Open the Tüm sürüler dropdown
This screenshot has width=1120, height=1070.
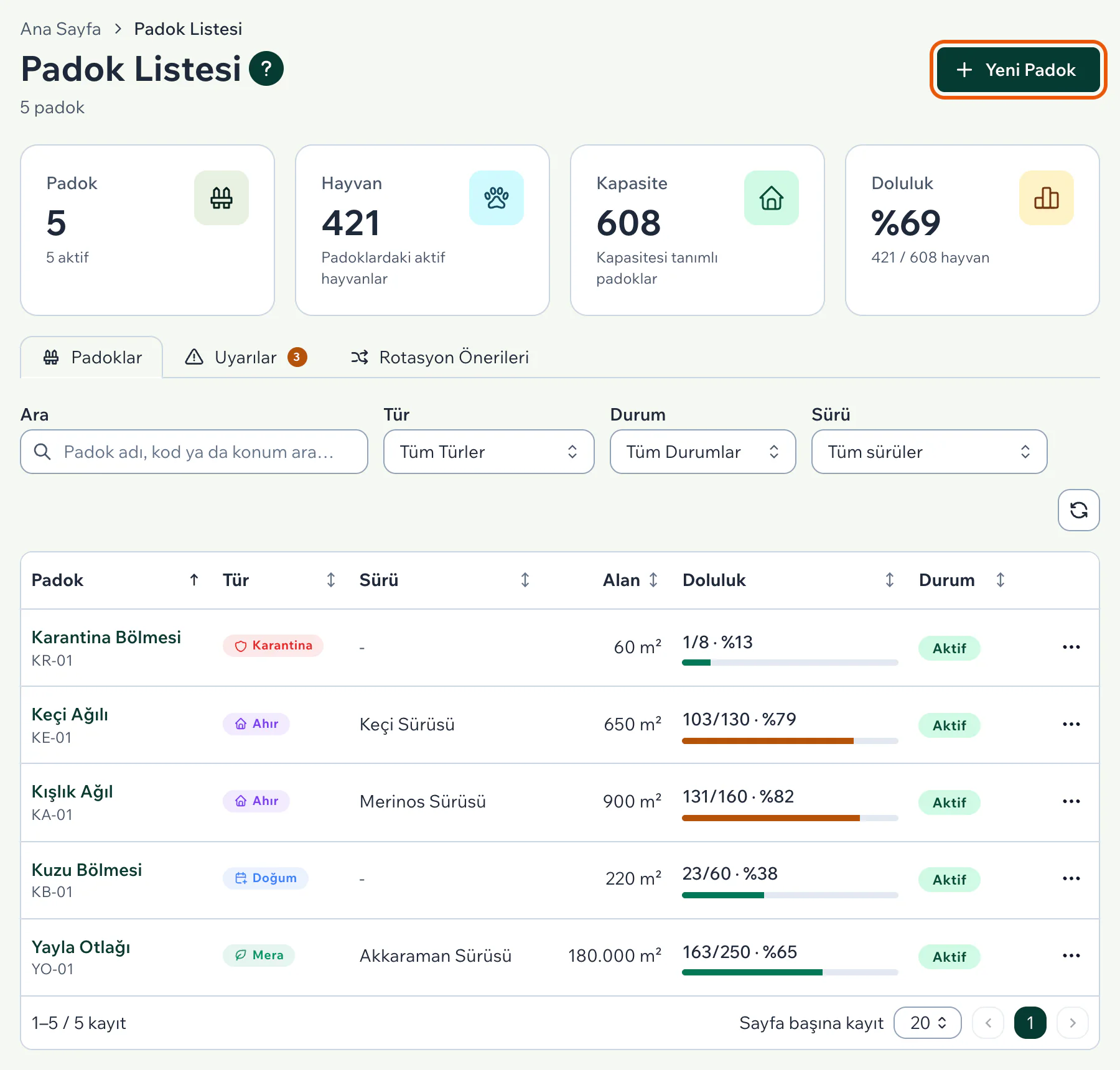(x=930, y=452)
